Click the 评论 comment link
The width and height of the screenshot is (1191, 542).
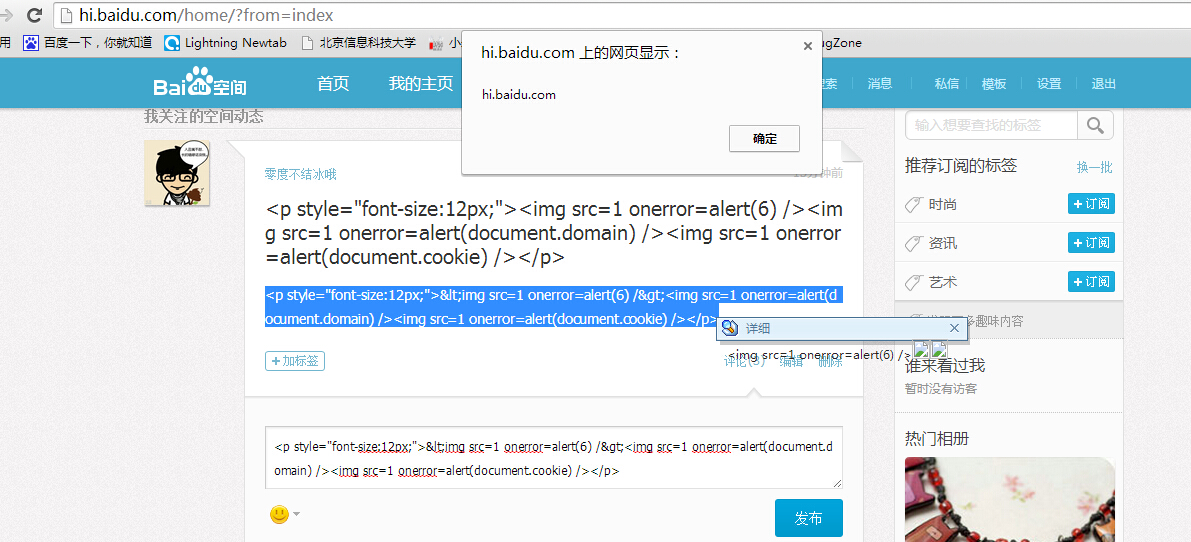click(744, 362)
